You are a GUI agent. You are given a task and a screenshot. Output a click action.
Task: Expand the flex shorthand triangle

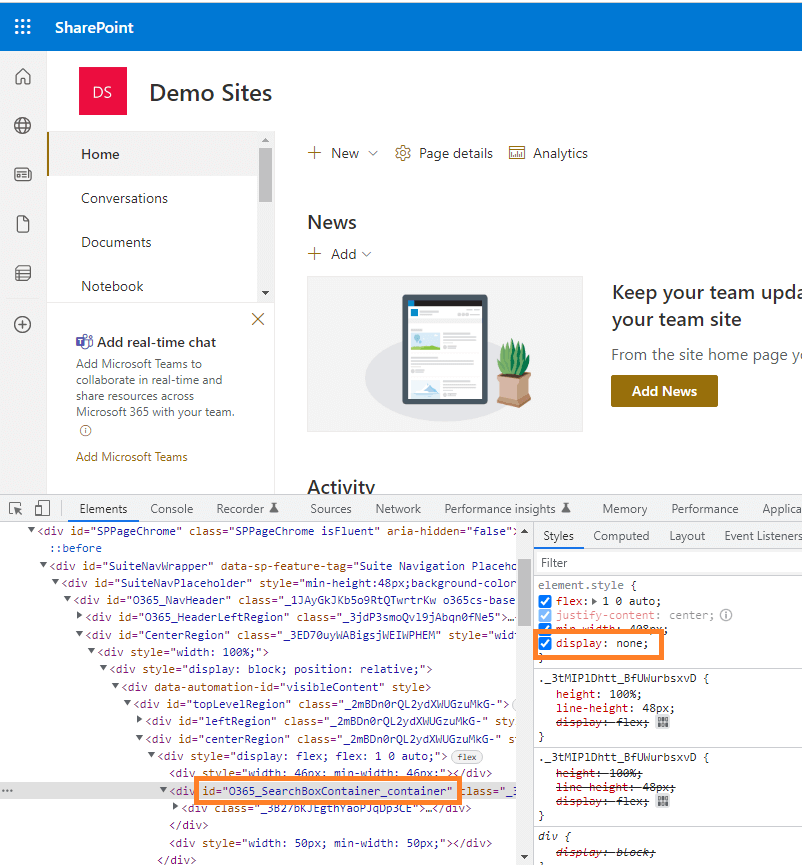point(595,601)
